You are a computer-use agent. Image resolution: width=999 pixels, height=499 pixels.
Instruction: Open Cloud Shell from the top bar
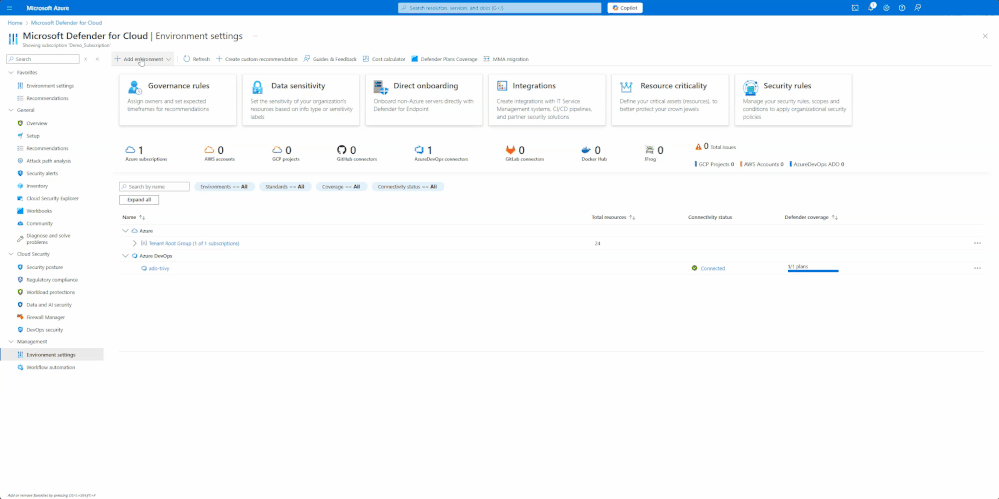click(x=855, y=8)
